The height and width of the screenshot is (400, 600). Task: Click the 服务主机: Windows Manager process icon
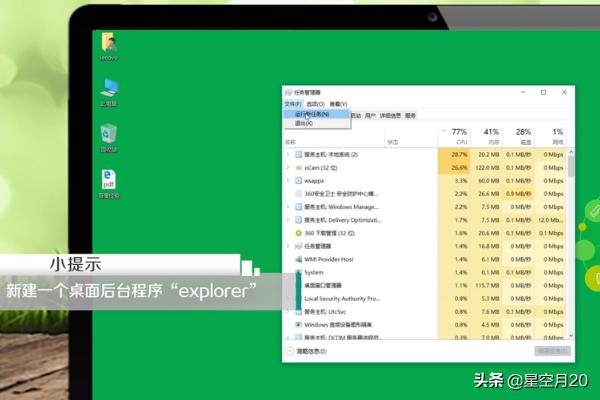298,207
